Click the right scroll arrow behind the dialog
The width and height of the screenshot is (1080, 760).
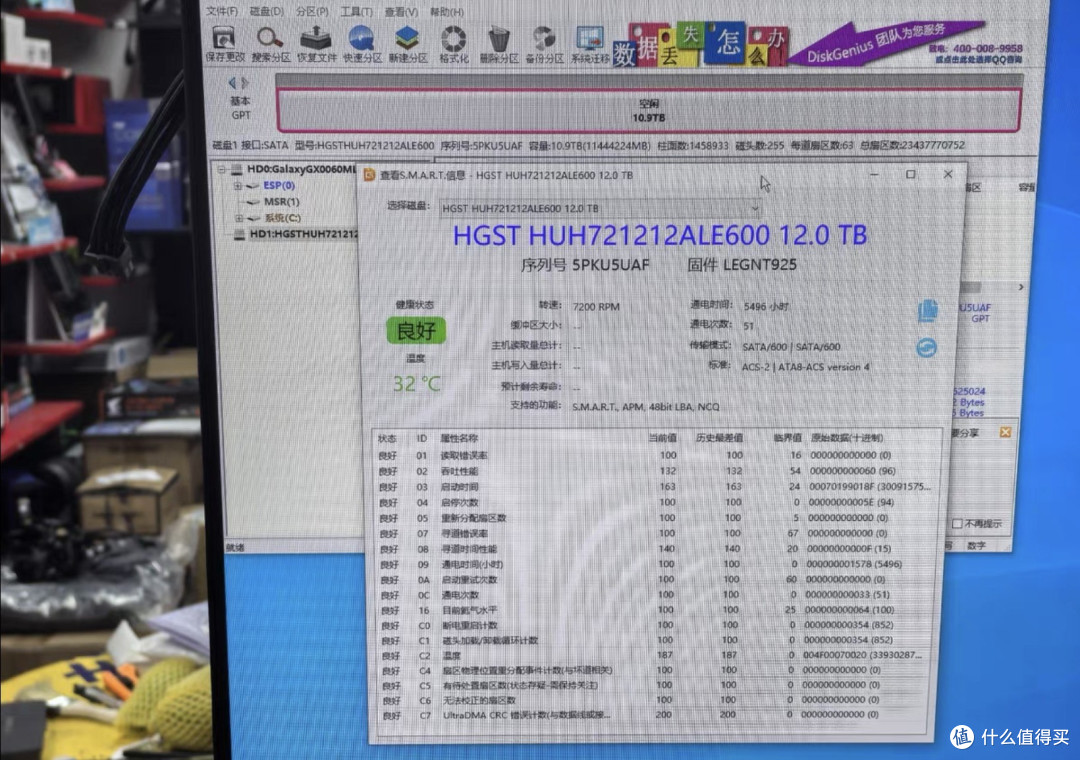[x=1021, y=287]
